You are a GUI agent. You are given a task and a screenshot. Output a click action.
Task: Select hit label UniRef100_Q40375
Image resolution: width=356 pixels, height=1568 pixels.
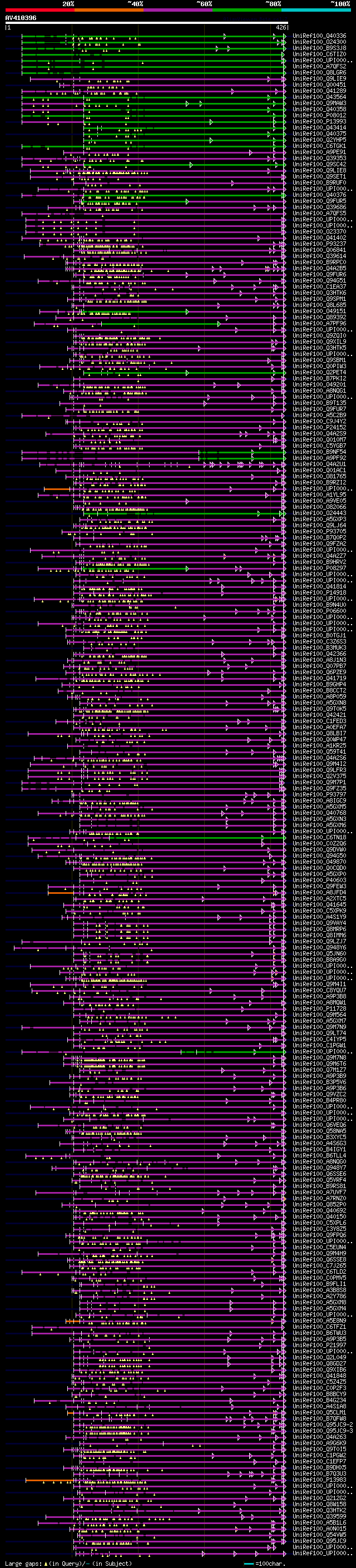pos(319,134)
